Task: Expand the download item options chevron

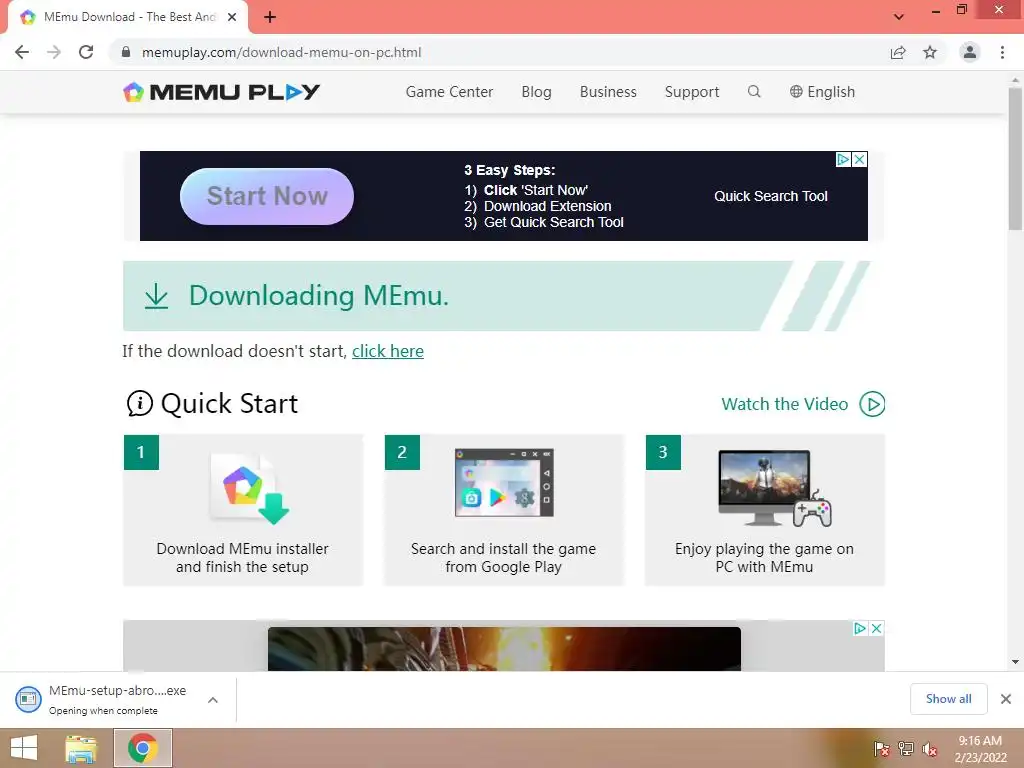Action: 213,700
